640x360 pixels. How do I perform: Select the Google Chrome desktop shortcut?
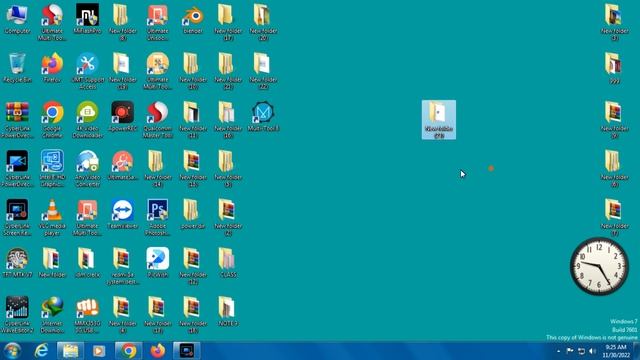tap(52, 120)
